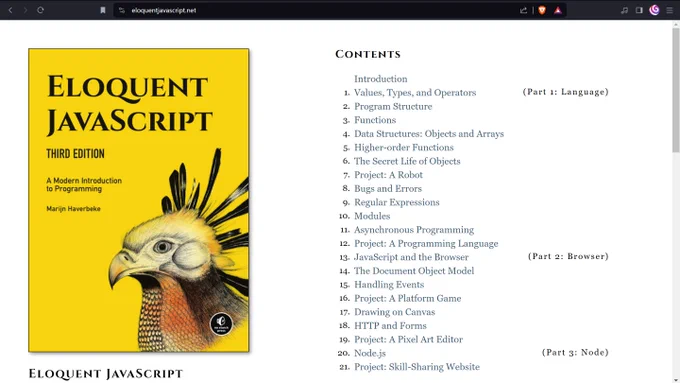Image resolution: width=680 pixels, height=383 pixels.
Task: Click Eloquent JavaScript heading below the cover
Action: coord(106,373)
